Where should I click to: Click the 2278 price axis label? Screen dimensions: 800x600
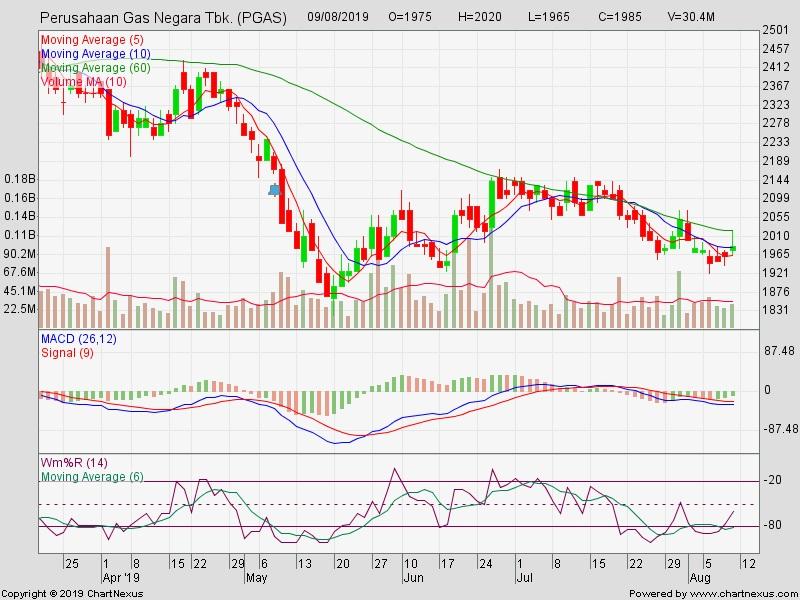(x=776, y=123)
